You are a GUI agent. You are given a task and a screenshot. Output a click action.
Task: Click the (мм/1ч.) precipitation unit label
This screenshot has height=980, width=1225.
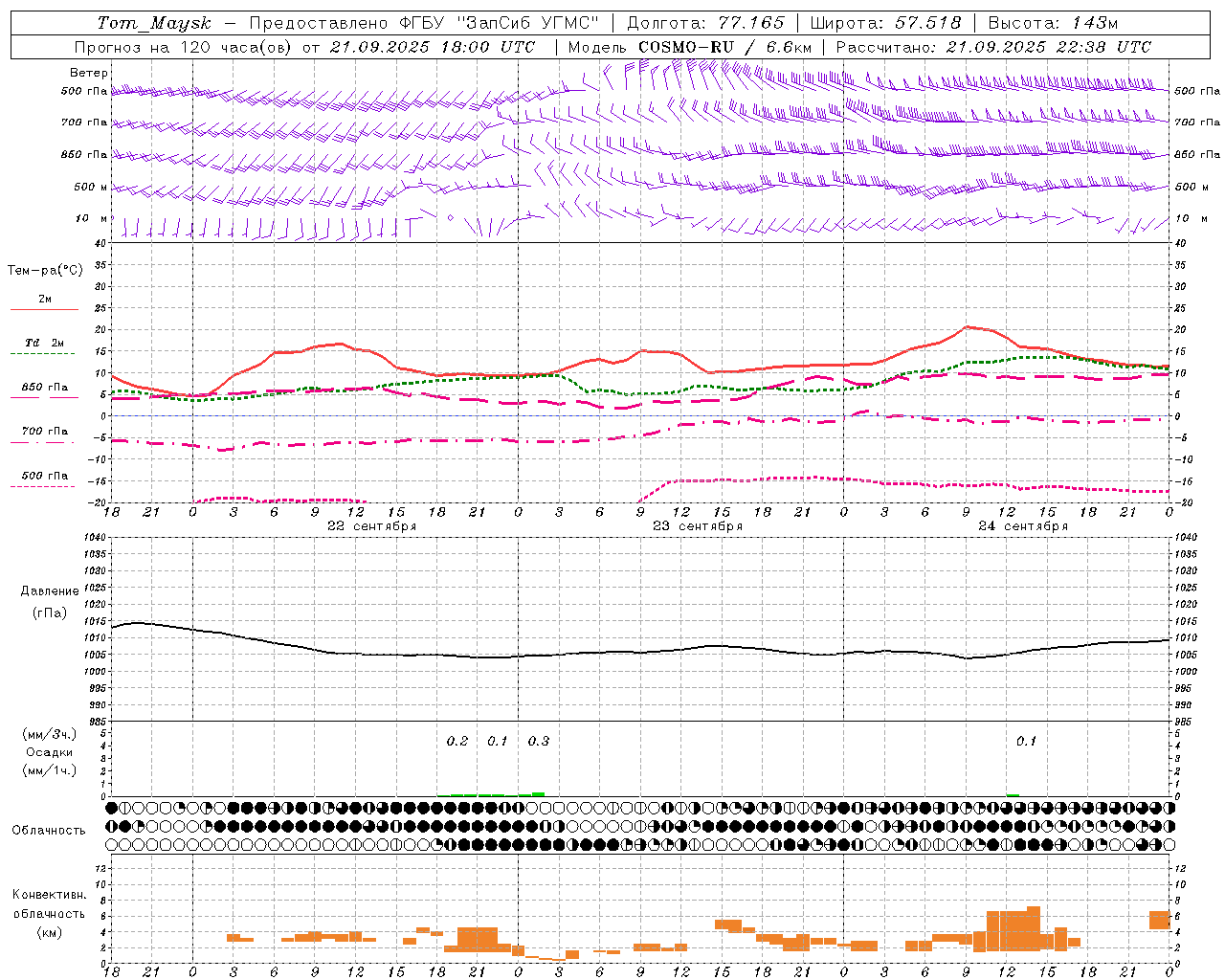(50, 770)
